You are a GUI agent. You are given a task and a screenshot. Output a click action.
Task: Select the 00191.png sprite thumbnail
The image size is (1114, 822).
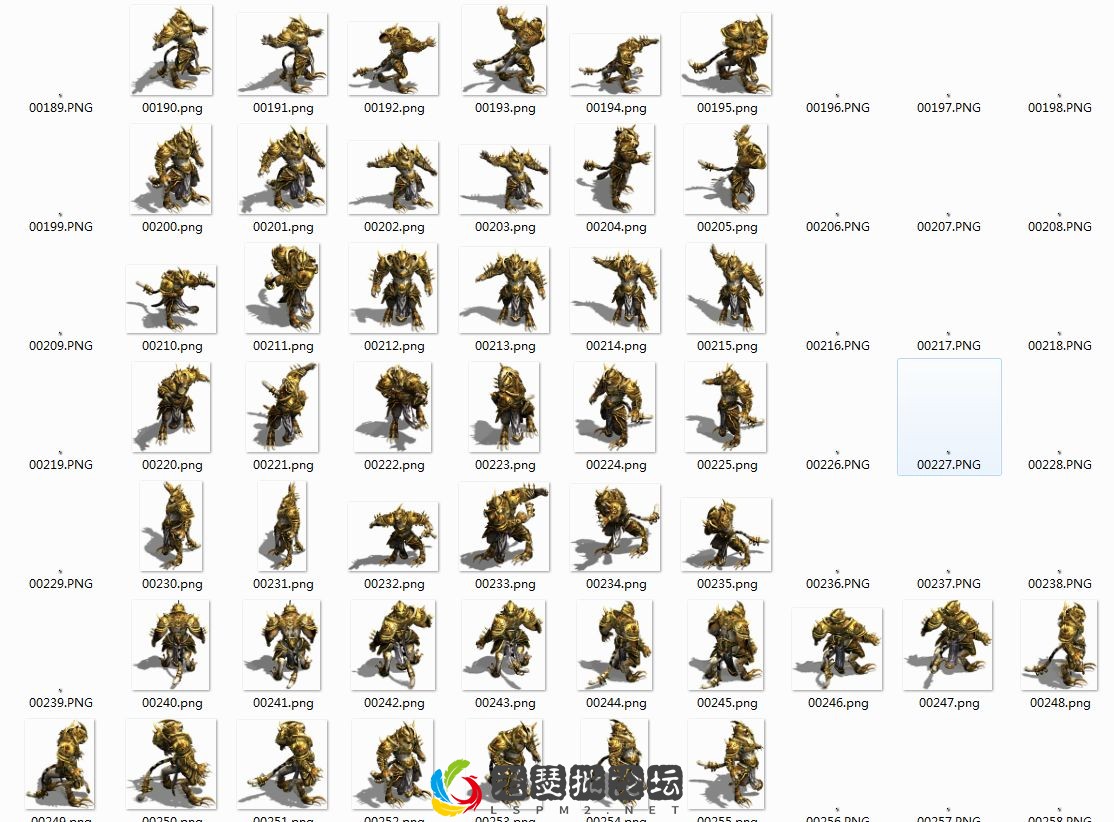(x=282, y=54)
